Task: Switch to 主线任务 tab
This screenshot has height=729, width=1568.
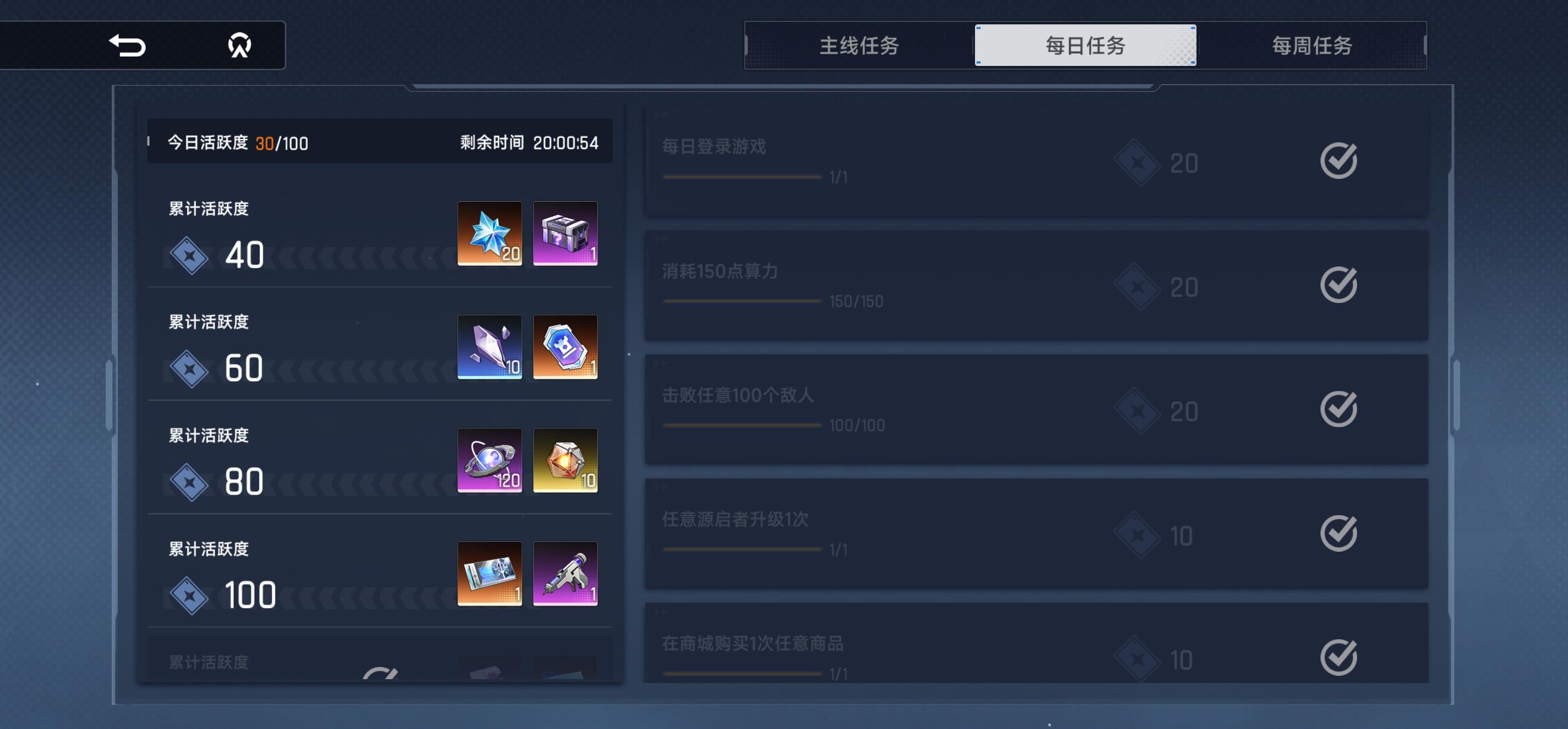Action: pos(859,45)
